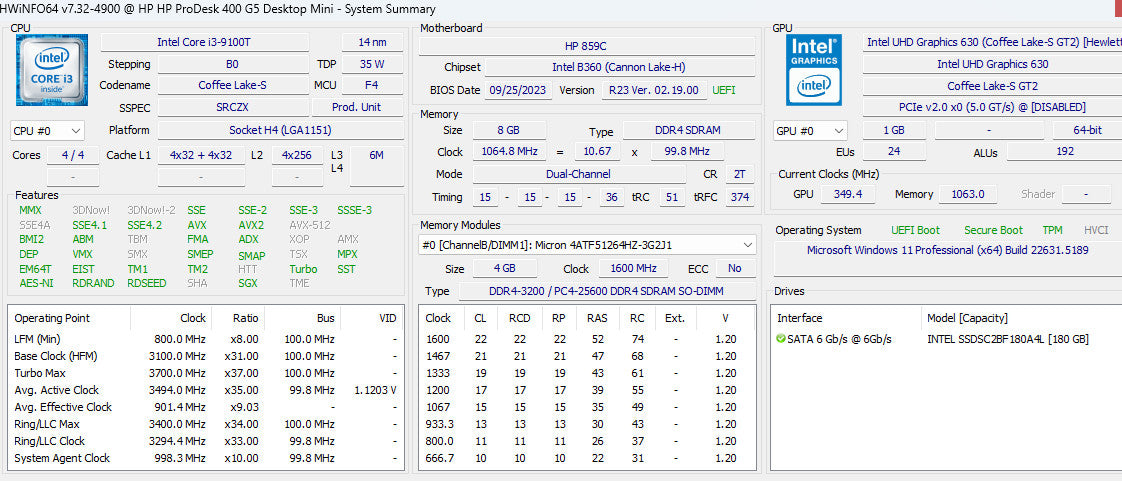Select the 1600 clock row in timing table
This screenshot has height=481, width=1122.
586,339
